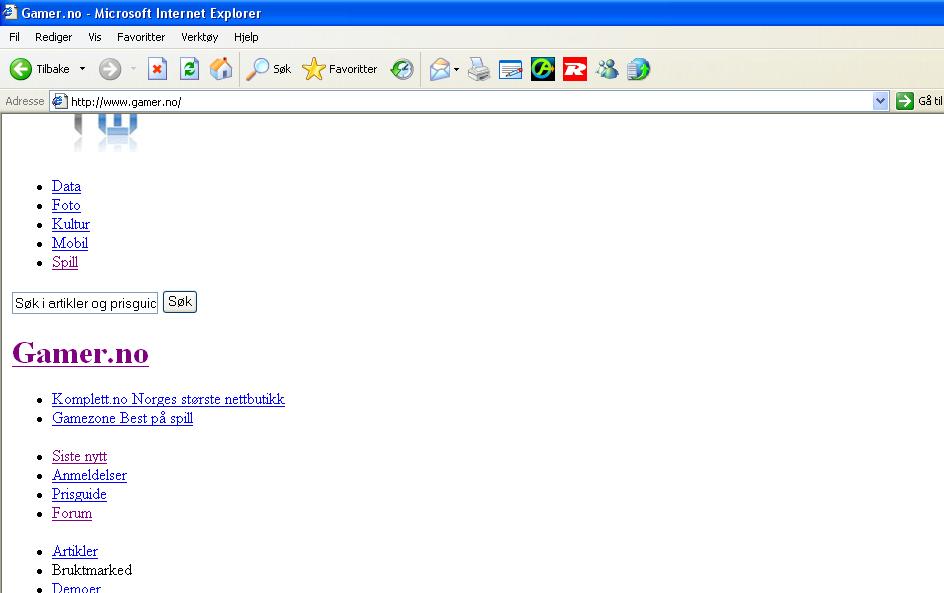Click the Gå til go button
The image size is (944, 593).
[919, 101]
